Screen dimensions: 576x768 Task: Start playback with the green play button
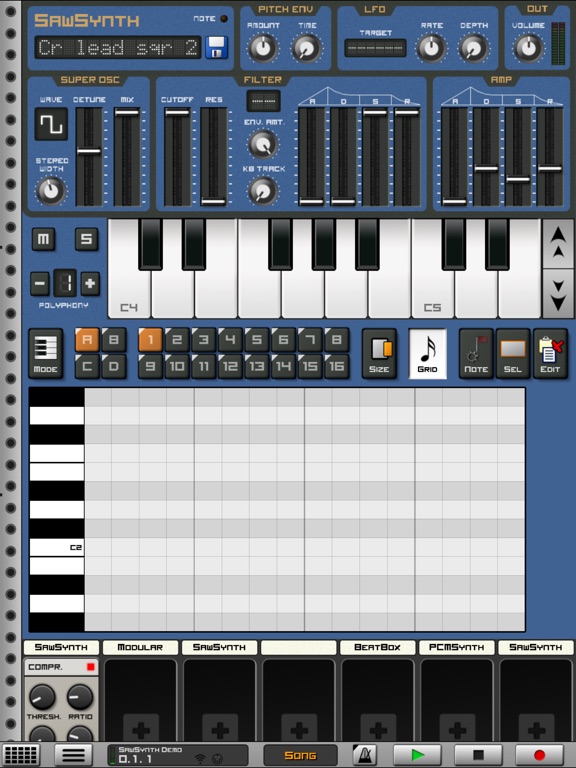417,755
